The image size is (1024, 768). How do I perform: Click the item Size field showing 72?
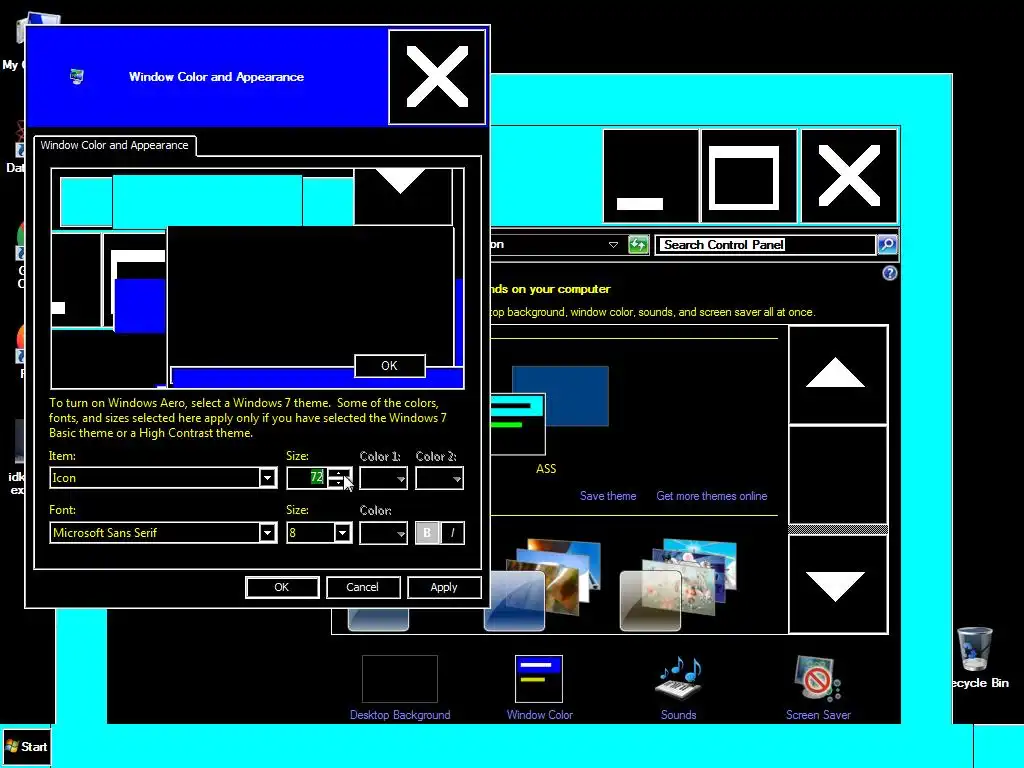point(307,478)
